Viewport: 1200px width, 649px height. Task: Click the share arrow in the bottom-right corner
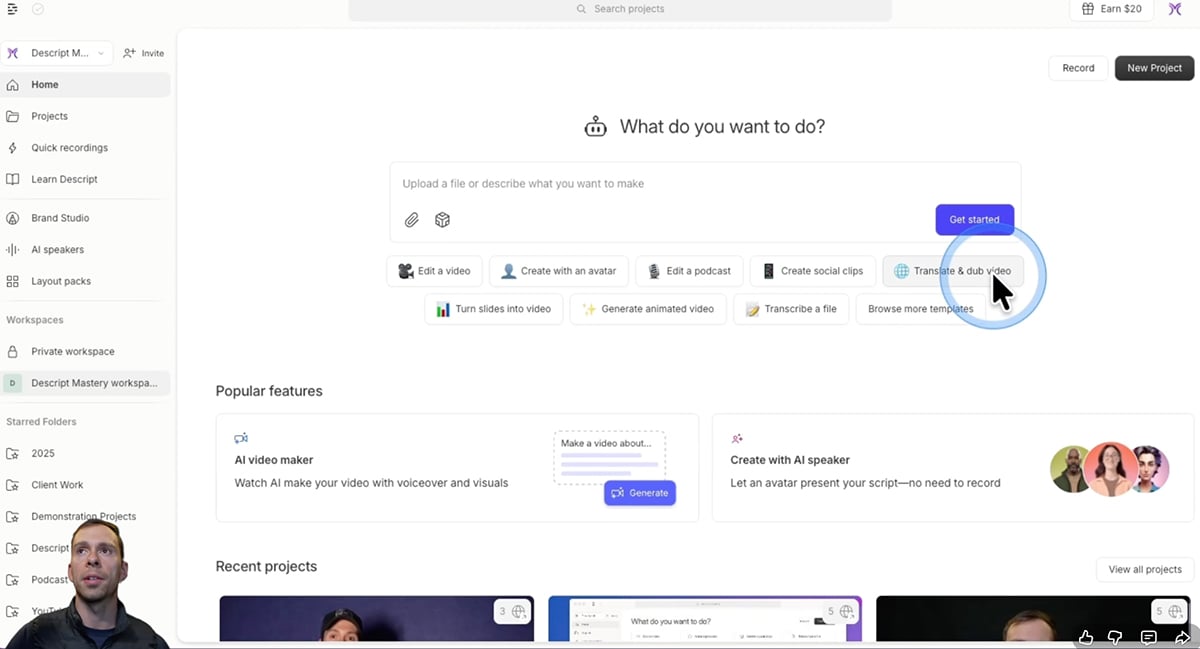tap(1180, 637)
